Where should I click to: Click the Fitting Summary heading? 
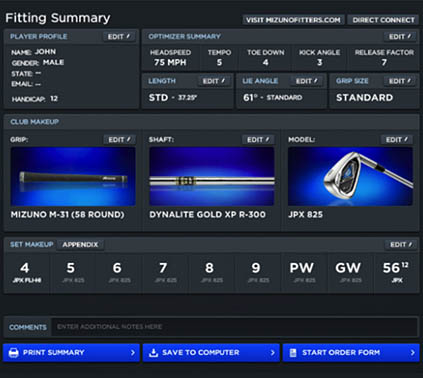point(58,18)
